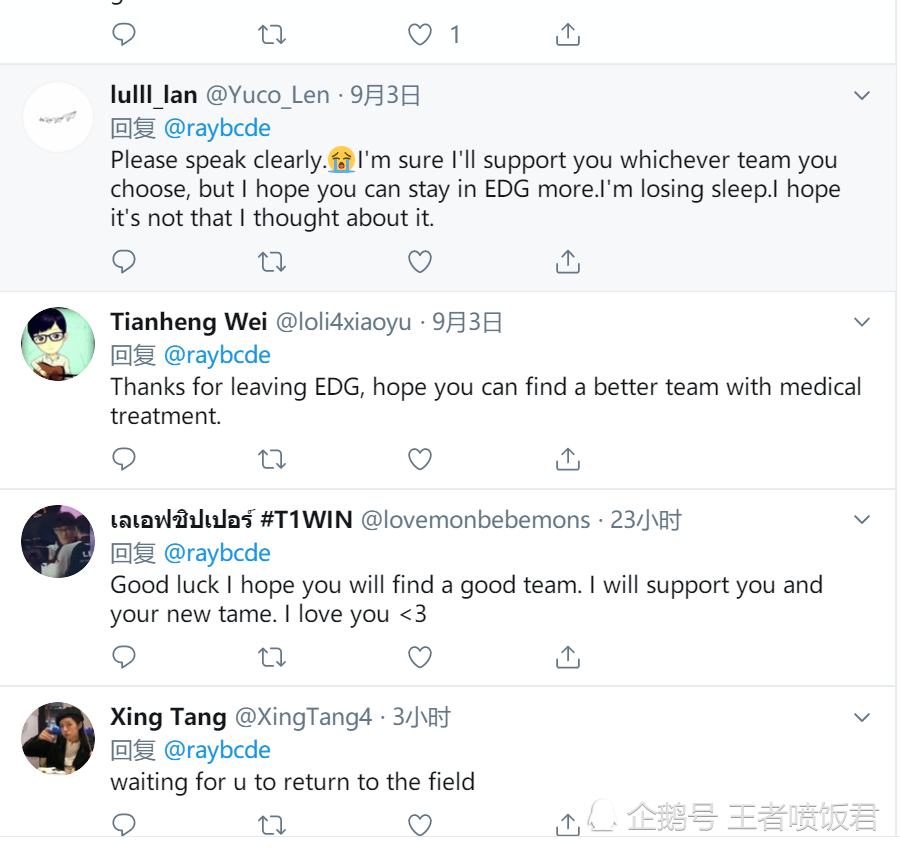Open the 9月3日 timestamp on lulll_lan's tweet
This screenshot has height=849, width=900.
coord(385,96)
